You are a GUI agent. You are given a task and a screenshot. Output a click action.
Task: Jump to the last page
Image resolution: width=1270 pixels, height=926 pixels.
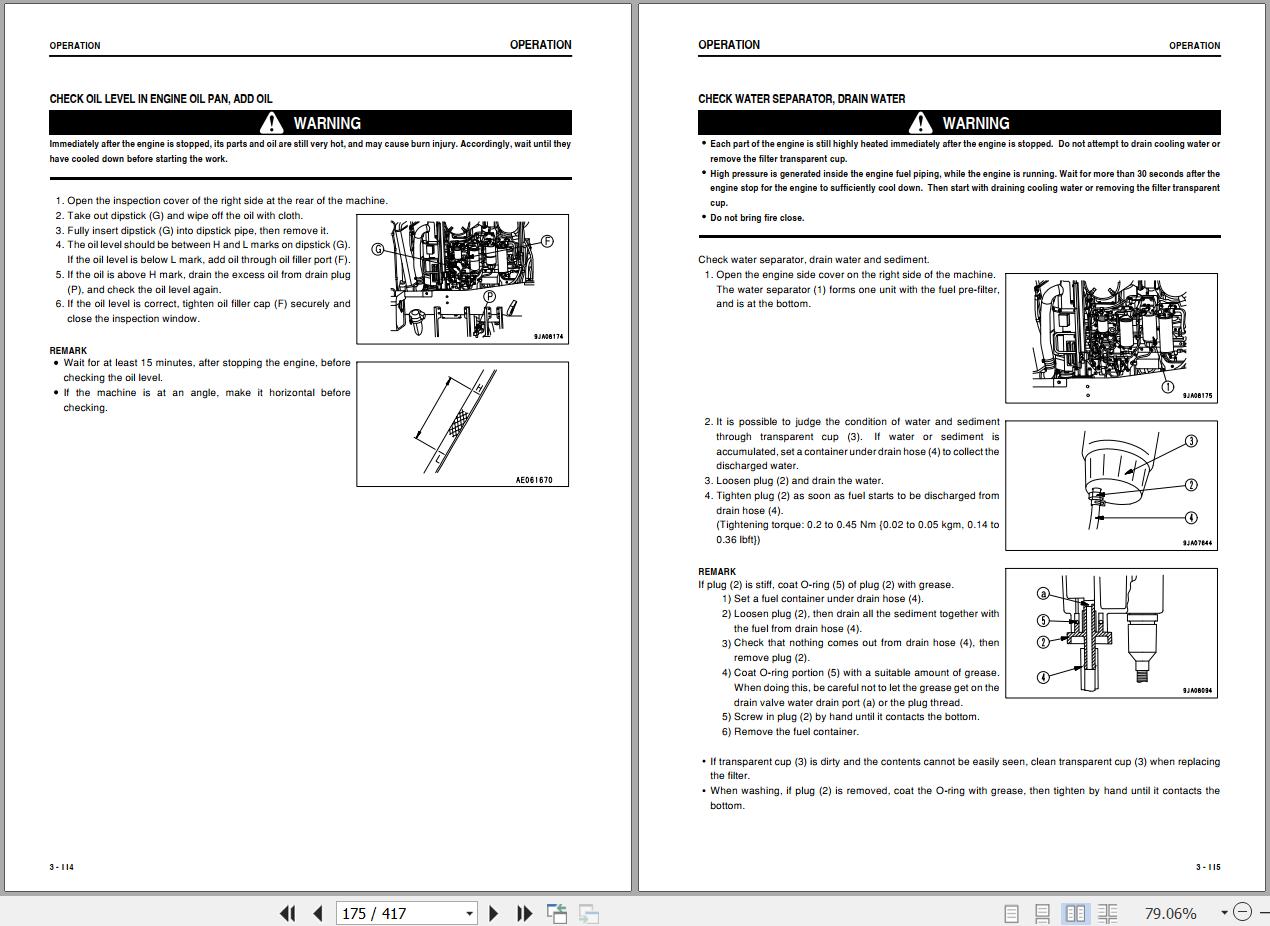[524, 913]
